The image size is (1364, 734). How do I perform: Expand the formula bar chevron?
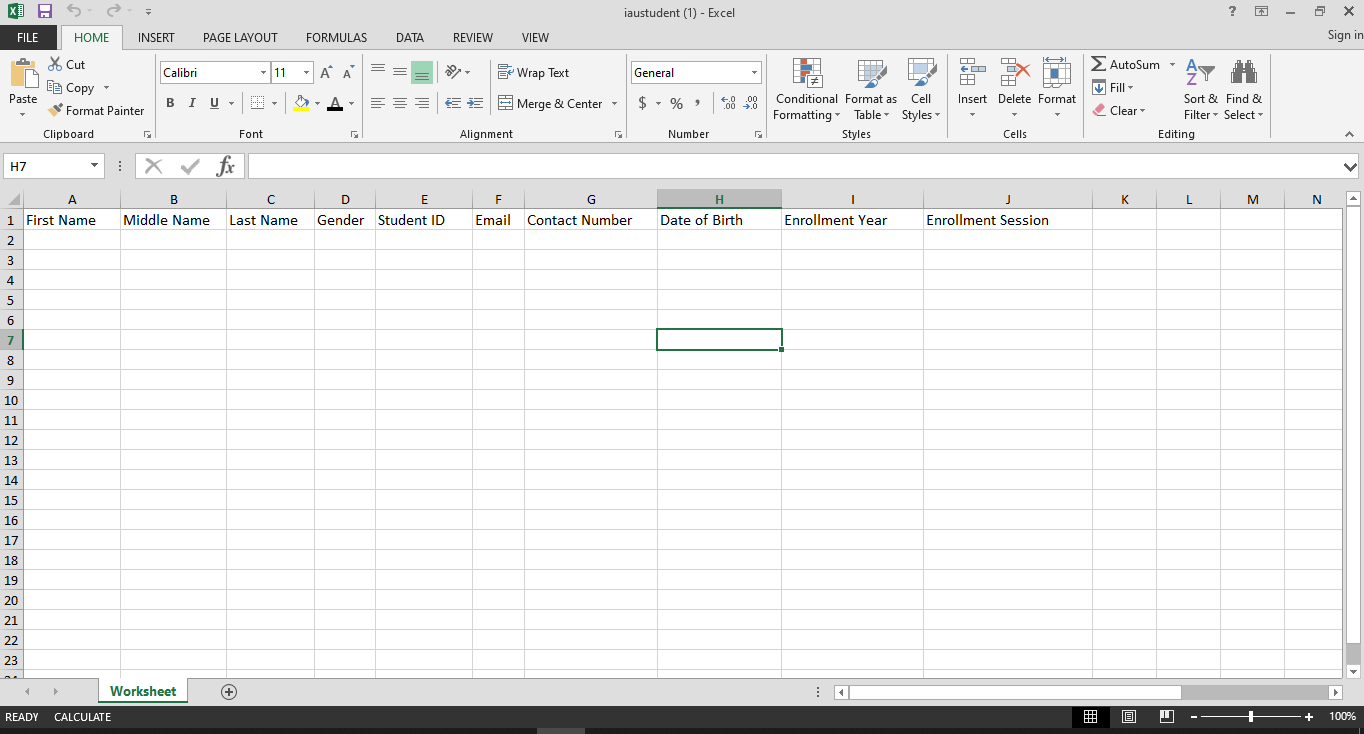point(1351,167)
